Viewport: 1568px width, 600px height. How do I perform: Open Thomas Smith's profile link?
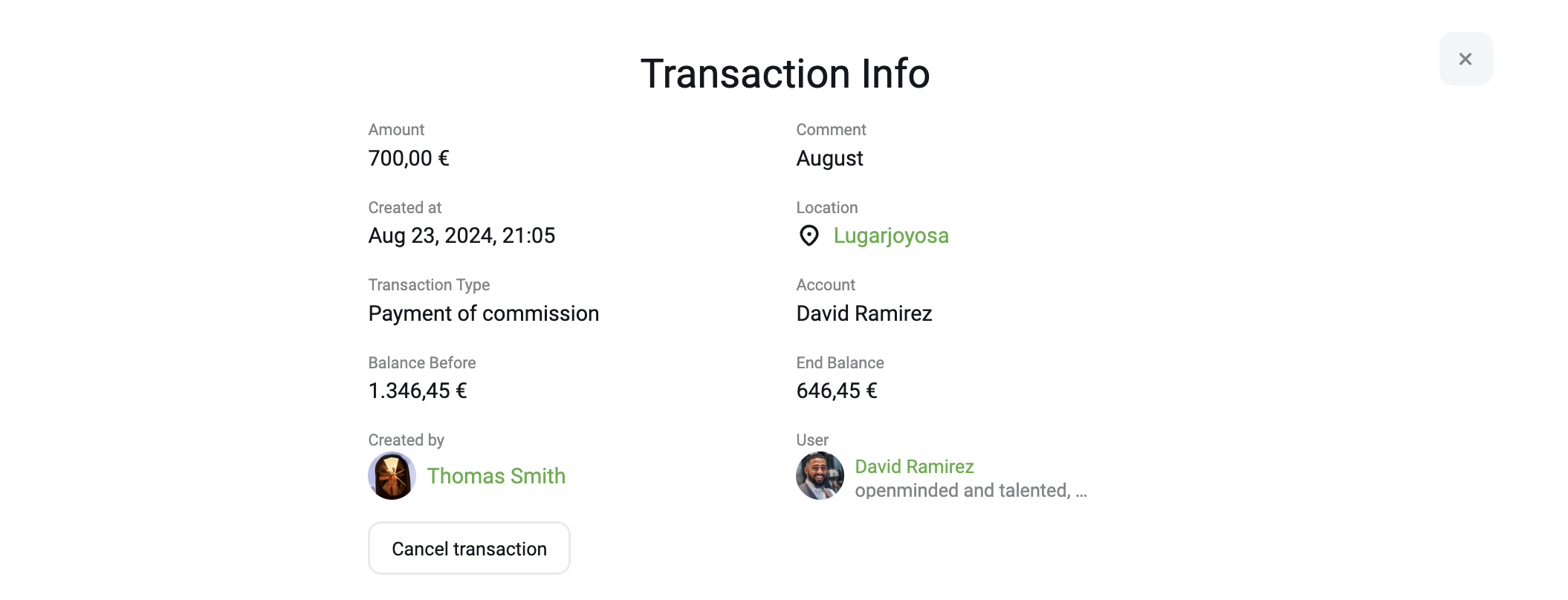pyautogui.click(x=496, y=476)
